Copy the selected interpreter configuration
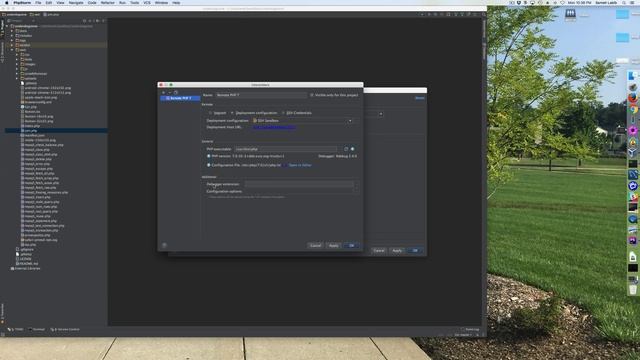Screen dimensions: 640x360 point(176,93)
